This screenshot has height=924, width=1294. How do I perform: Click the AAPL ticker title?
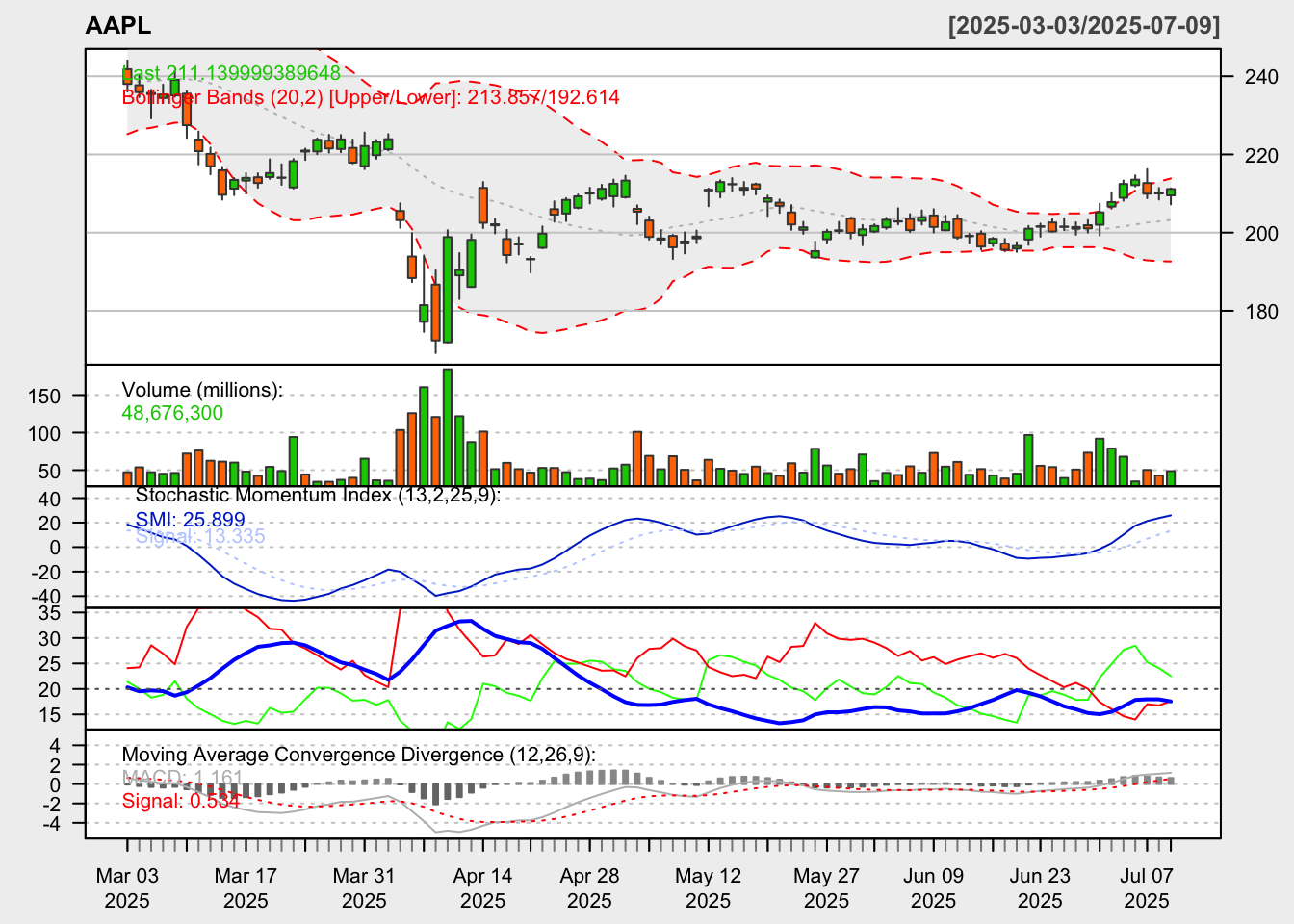[x=118, y=26]
